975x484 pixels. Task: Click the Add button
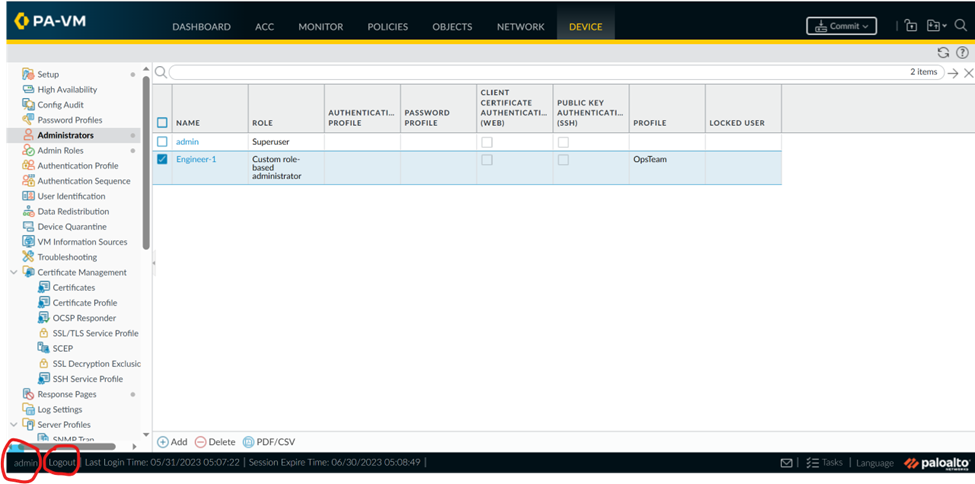pyautogui.click(x=172, y=442)
